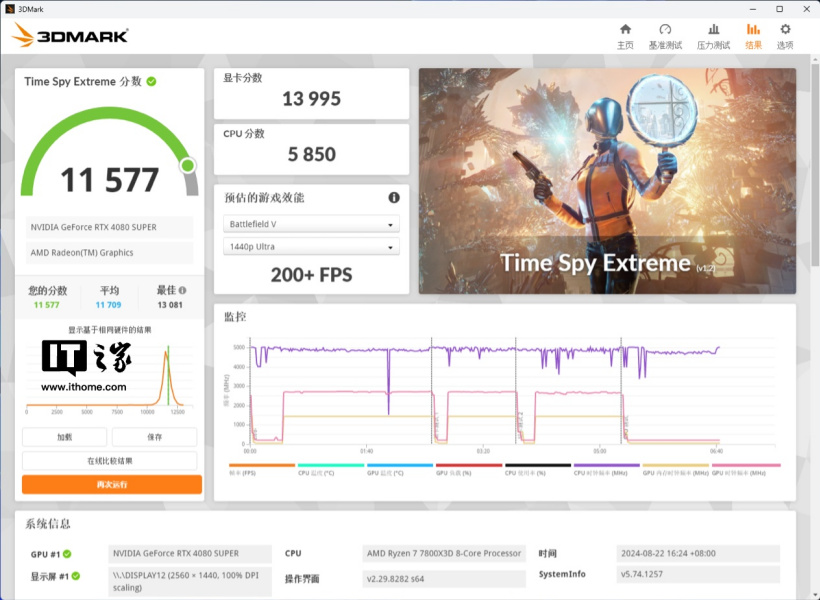Click 在线比较结果 compare online button

110,461
